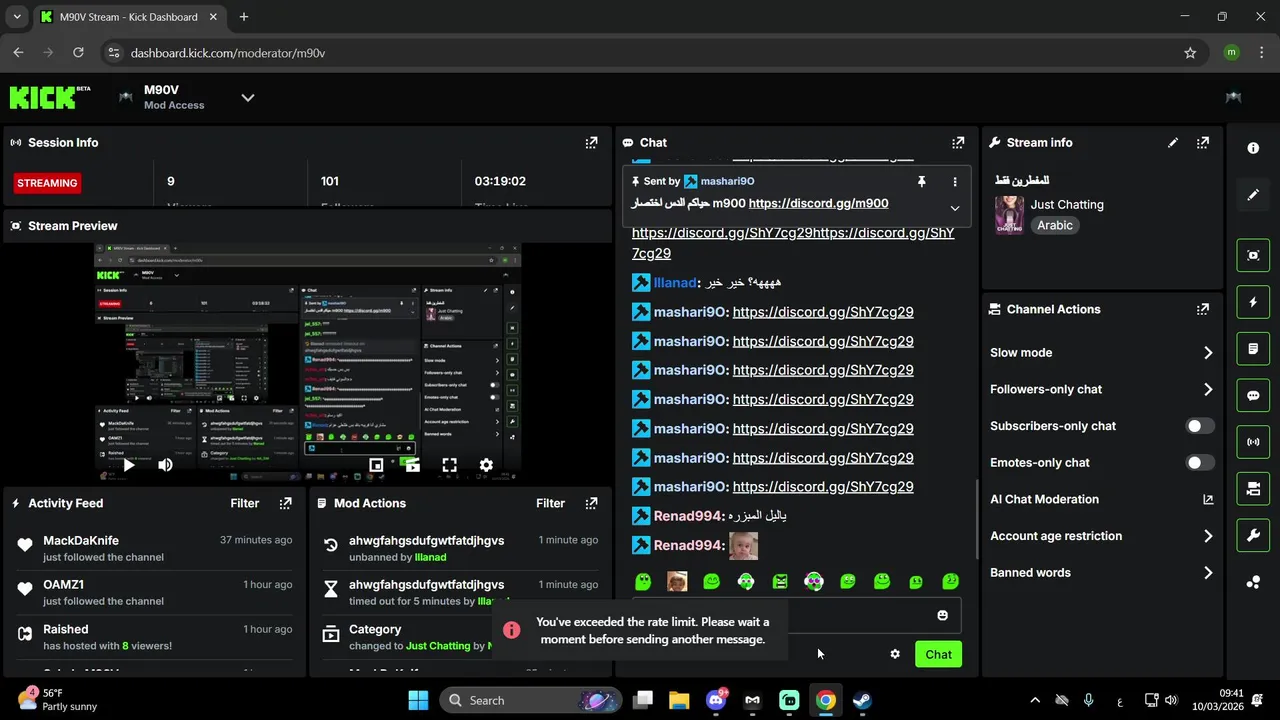Open channel switcher dropdown next to M90V
This screenshot has height=720, width=1280.
coord(248,97)
